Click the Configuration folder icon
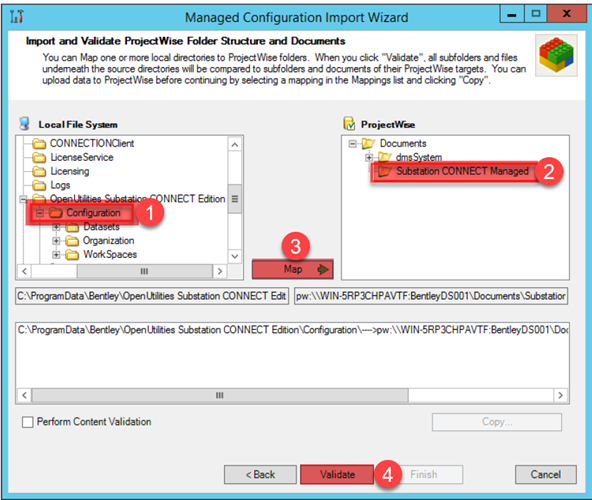Viewport: 592px width, 500px height. click(56, 213)
